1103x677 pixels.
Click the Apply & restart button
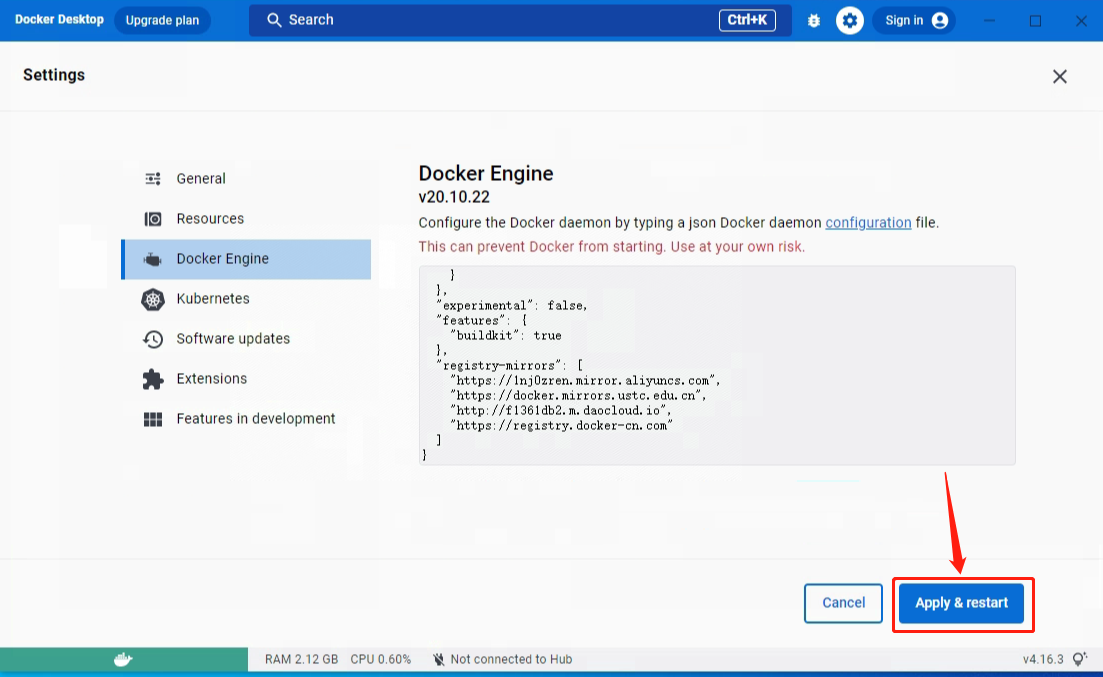click(x=962, y=603)
